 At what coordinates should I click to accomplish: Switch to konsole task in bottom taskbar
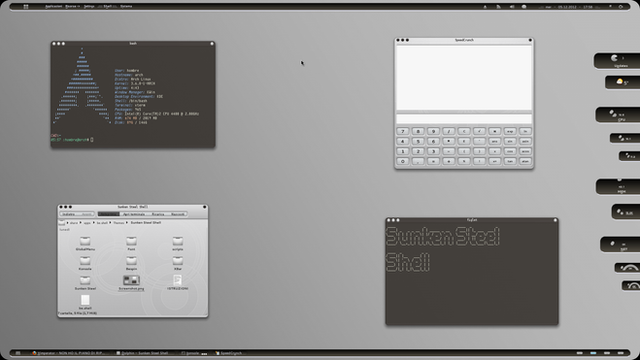pos(194,353)
